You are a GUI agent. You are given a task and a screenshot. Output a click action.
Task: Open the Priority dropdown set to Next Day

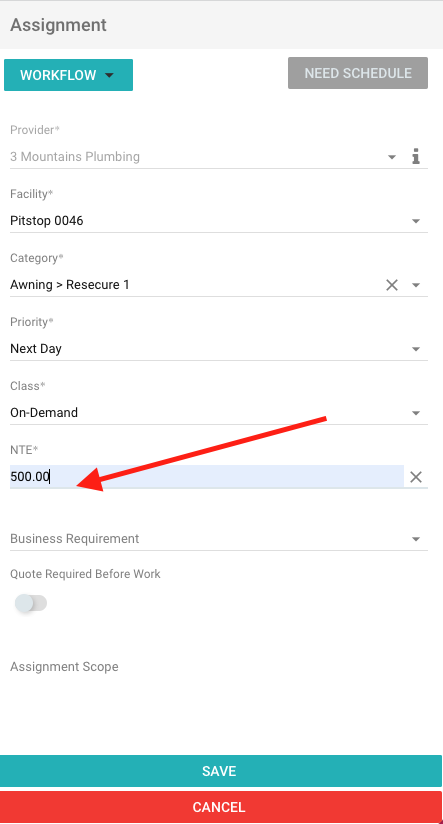219,349
